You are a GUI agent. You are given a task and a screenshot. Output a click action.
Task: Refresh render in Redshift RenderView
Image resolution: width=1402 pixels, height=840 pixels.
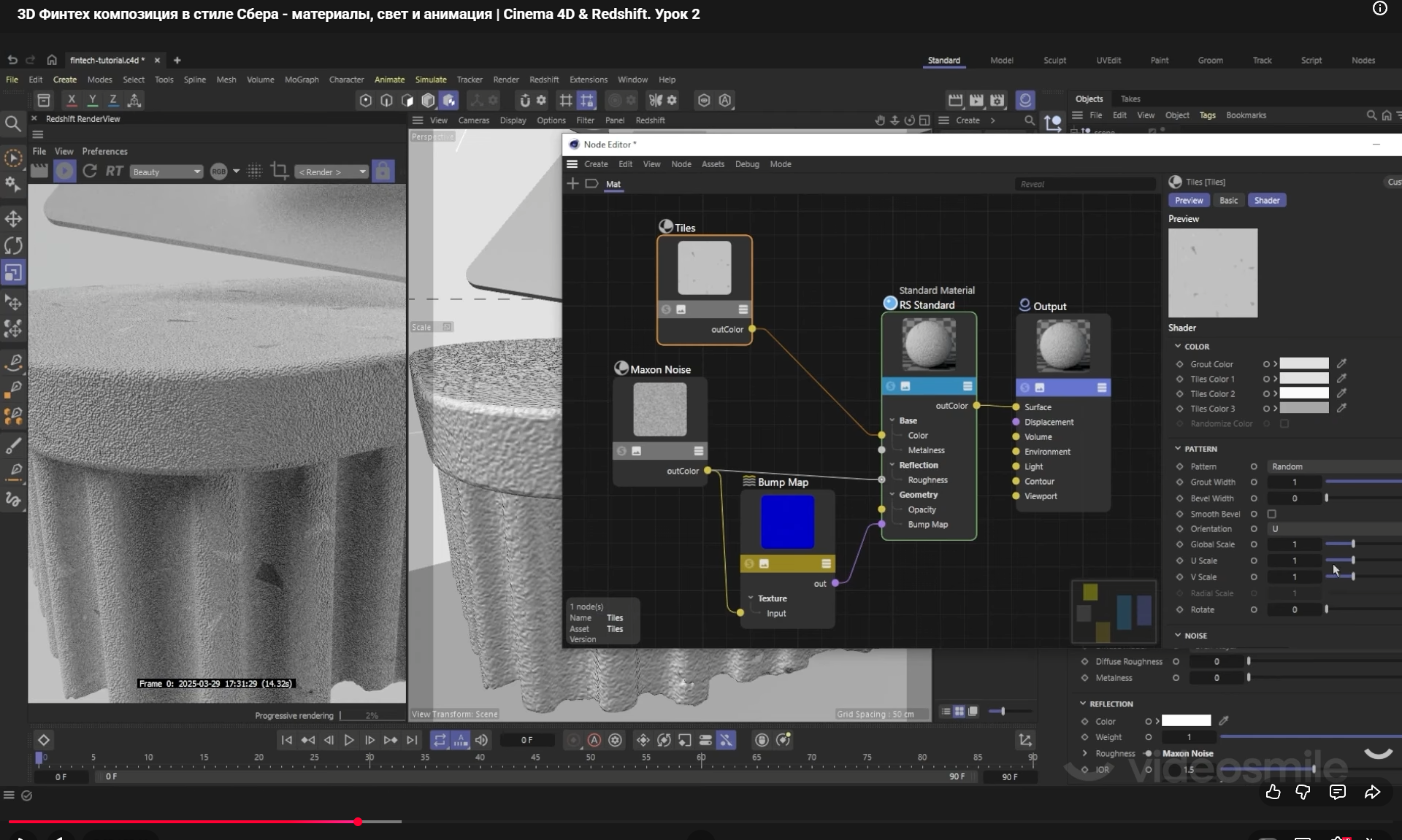click(x=90, y=171)
